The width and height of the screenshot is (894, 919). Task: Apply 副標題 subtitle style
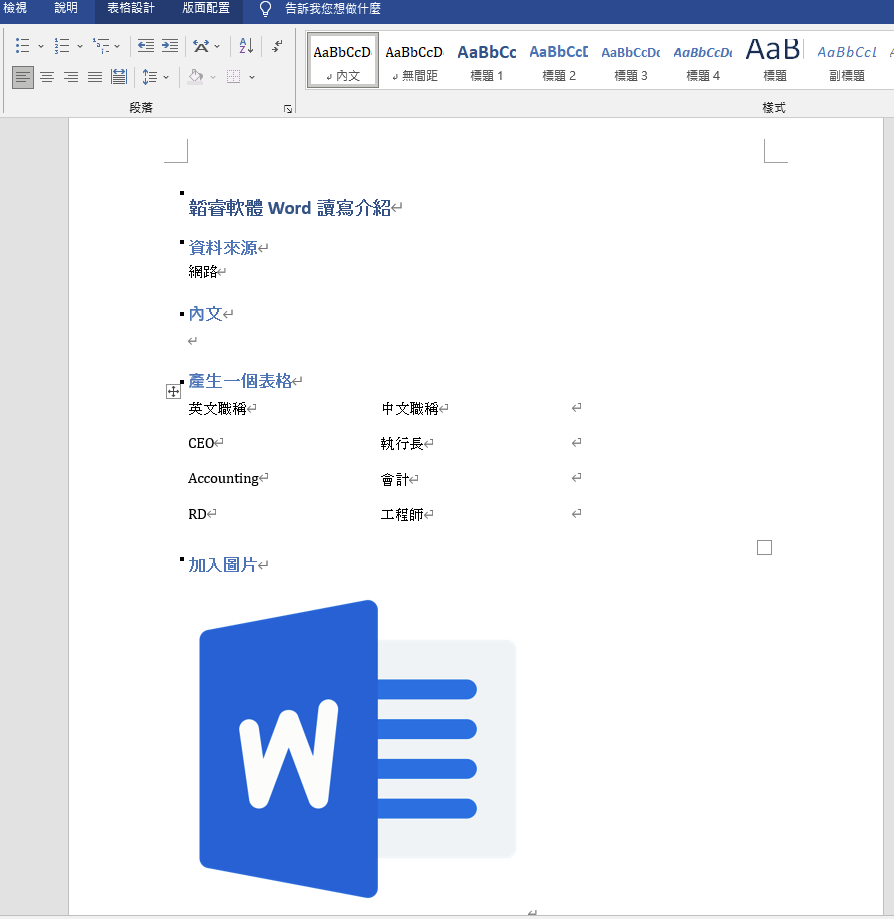847,60
